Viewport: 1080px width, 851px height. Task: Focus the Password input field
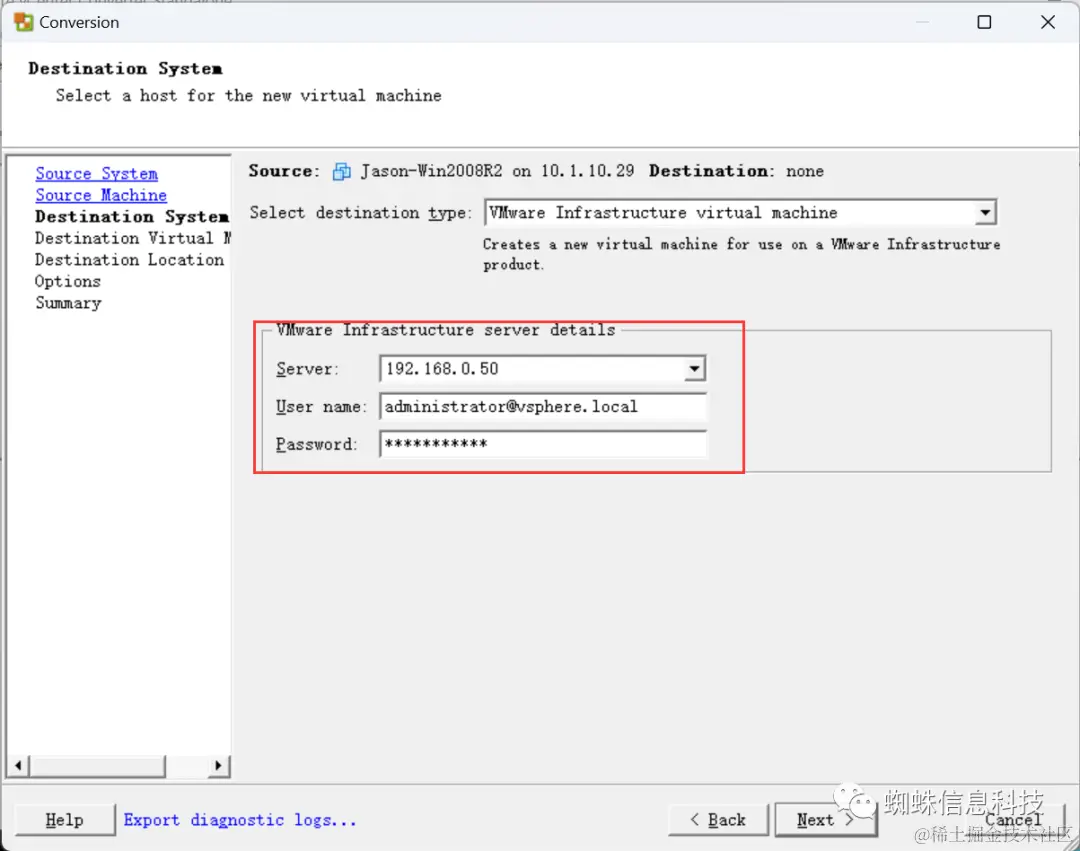tap(543, 444)
